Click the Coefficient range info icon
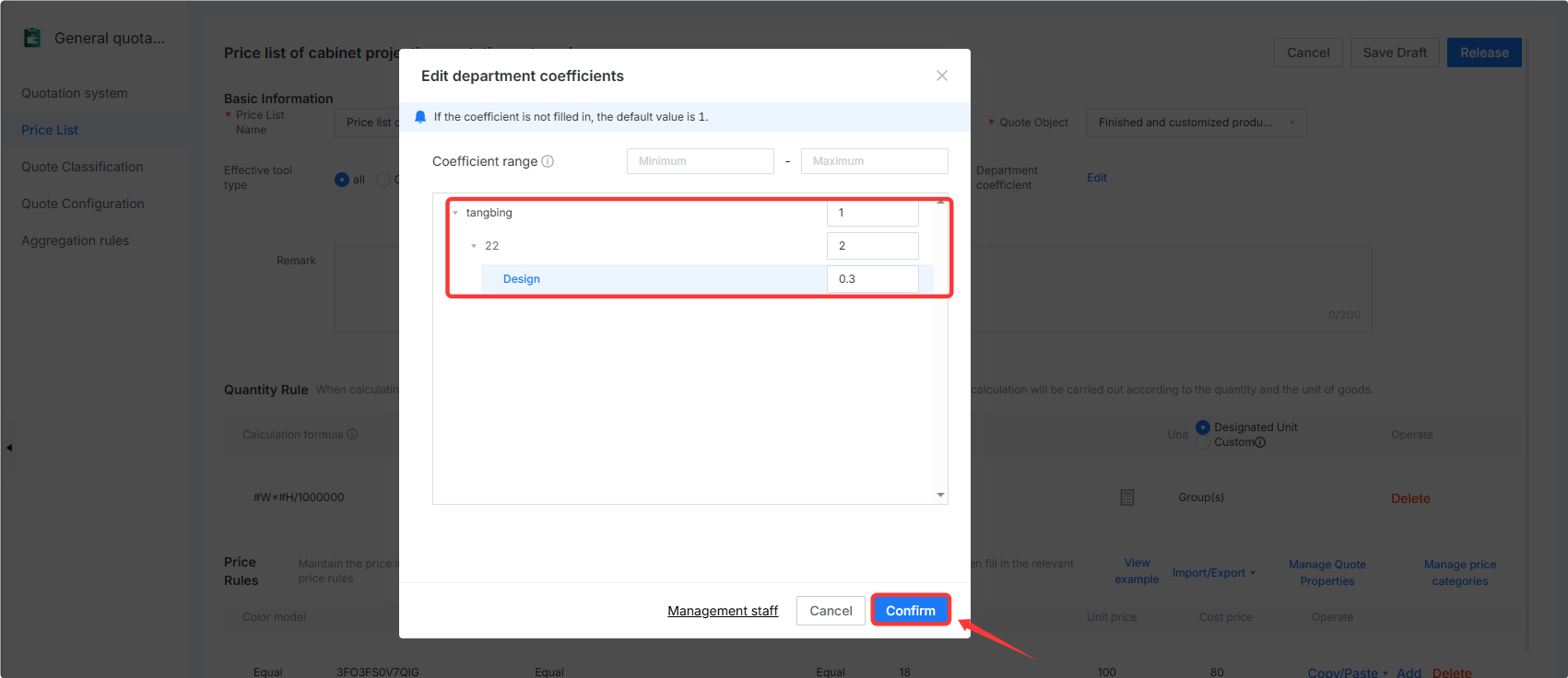 (x=548, y=161)
